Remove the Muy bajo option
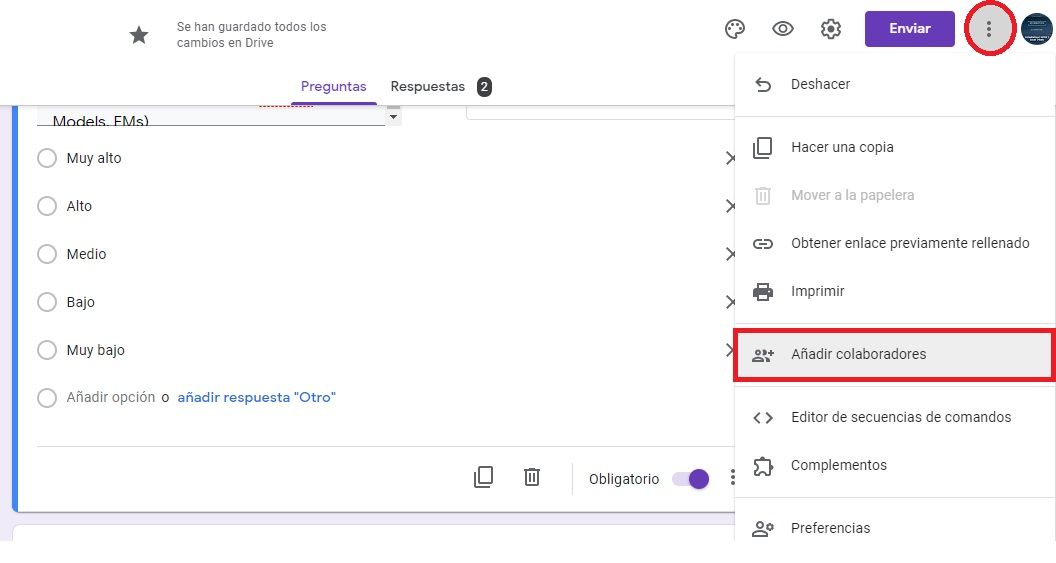 coord(729,350)
